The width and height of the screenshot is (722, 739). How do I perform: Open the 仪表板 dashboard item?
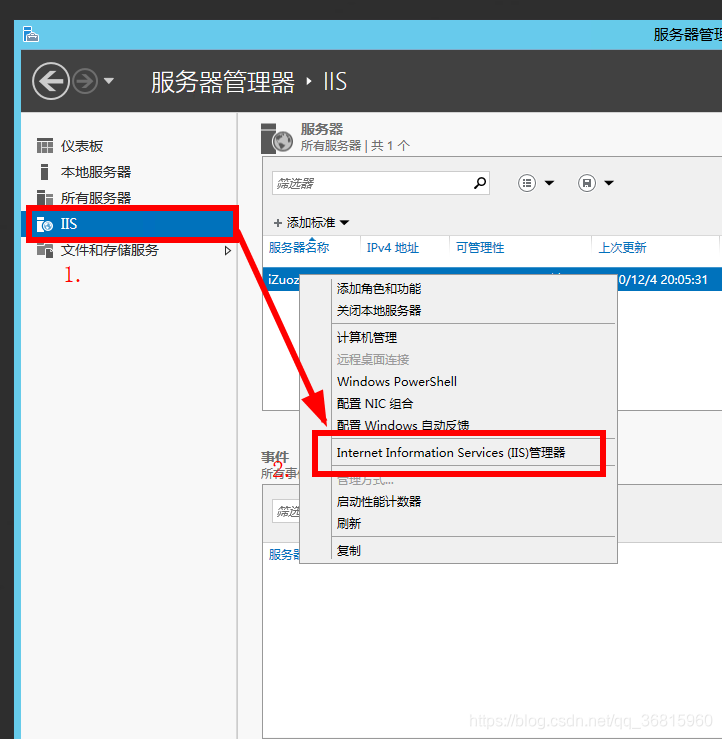click(x=82, y=146)
